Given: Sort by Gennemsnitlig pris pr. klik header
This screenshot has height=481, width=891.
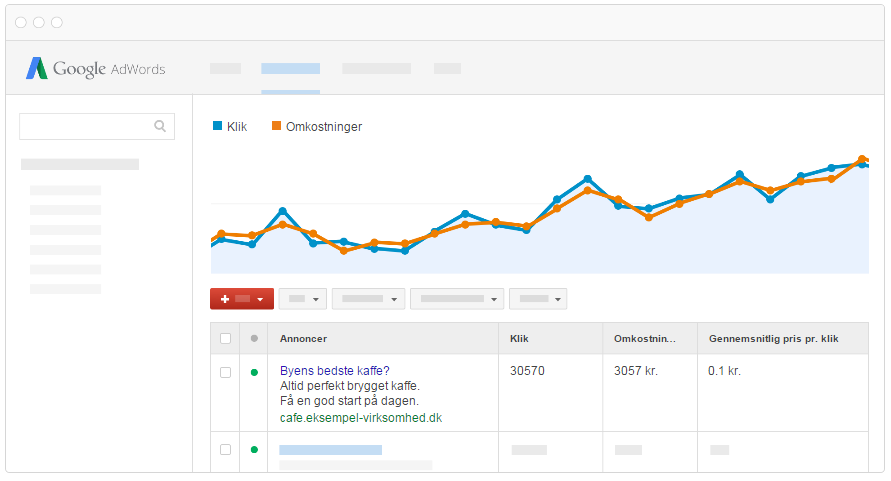Looking at the screenshot, I should tap(773, 338).
